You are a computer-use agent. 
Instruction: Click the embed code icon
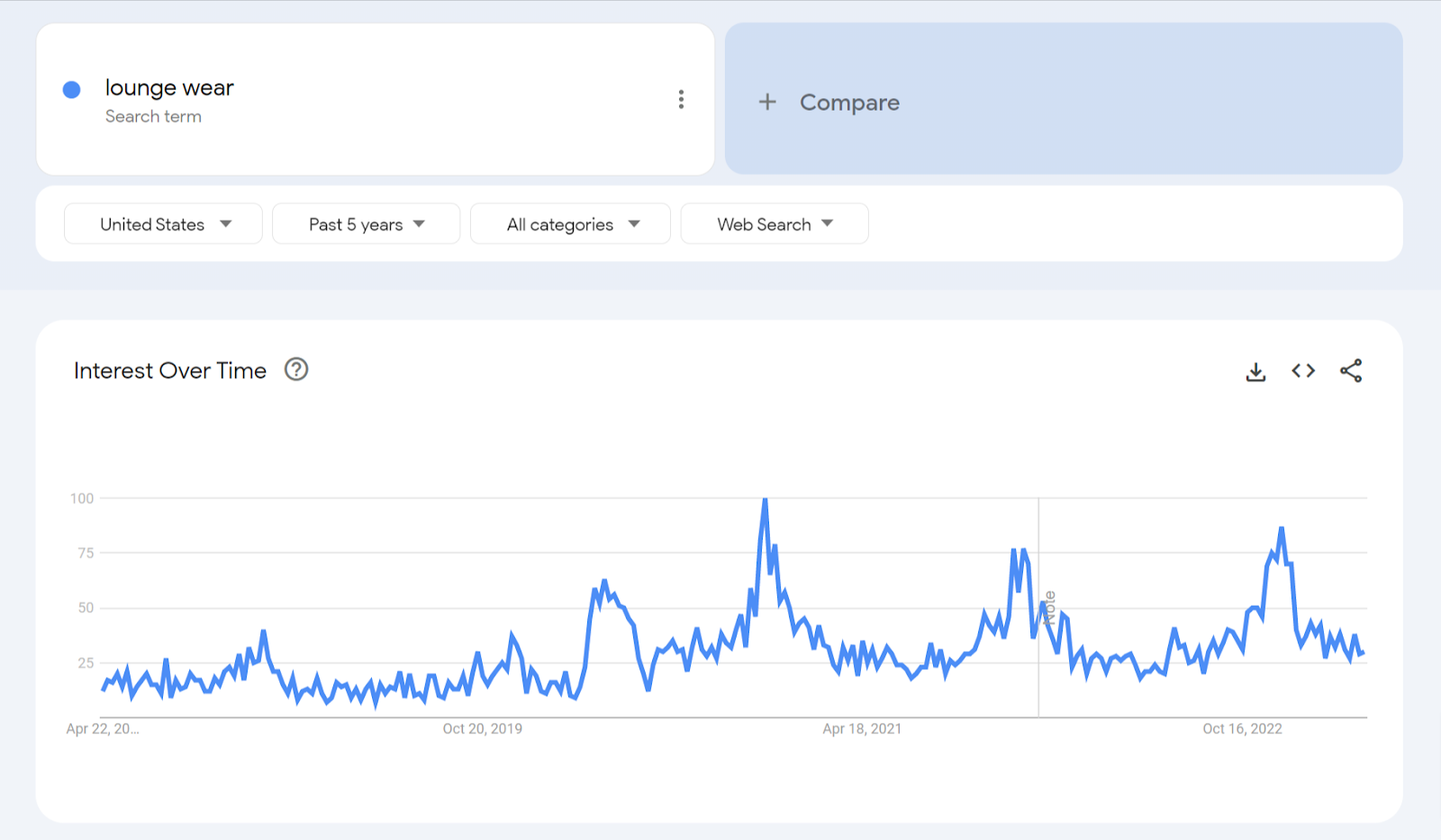pyautogui.click(x=1303, y=371)
